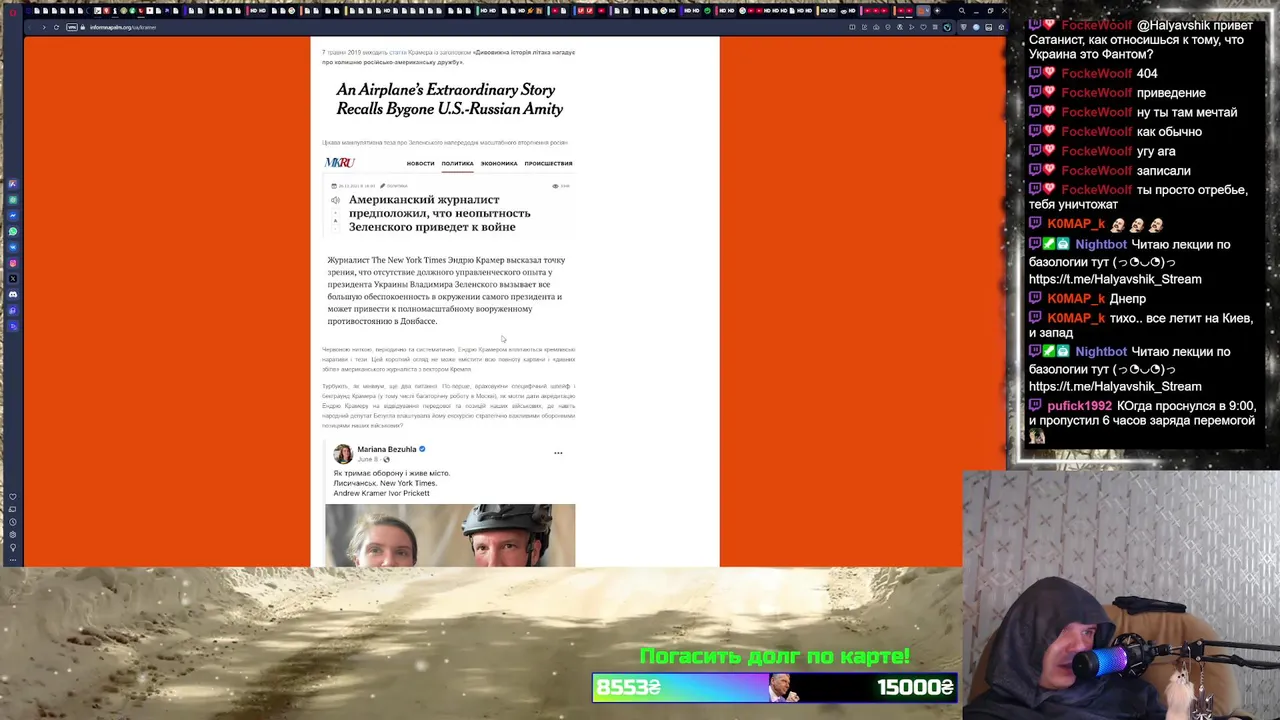
Task: Select the ЭКОНОМИКА menu item
Action: (499, 163)
